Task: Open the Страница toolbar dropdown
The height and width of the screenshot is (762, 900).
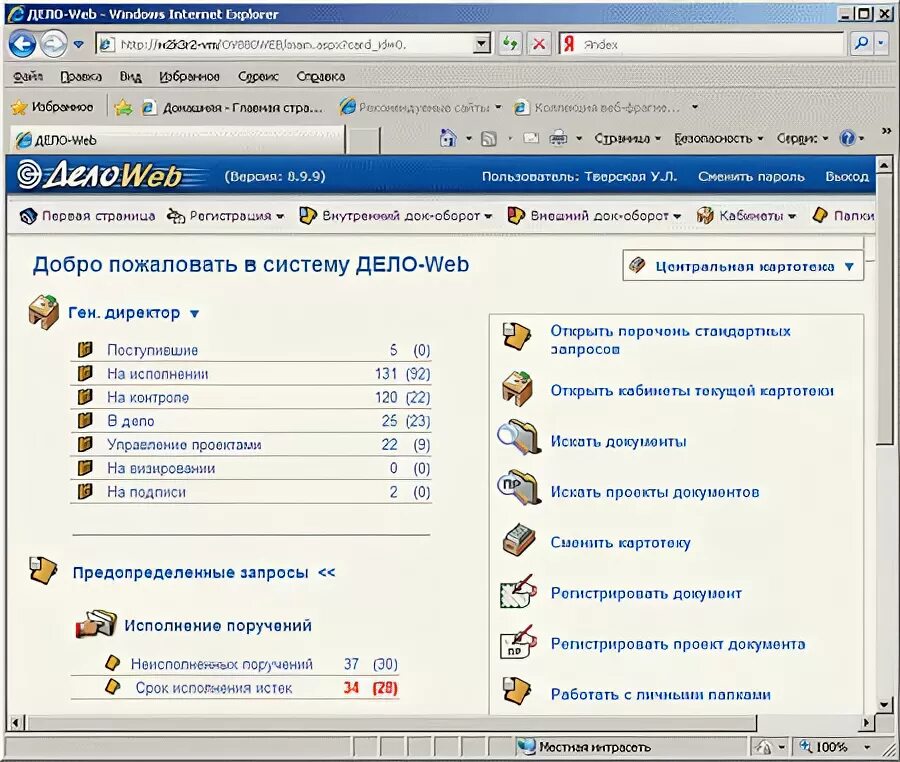Action: point(627,138)
